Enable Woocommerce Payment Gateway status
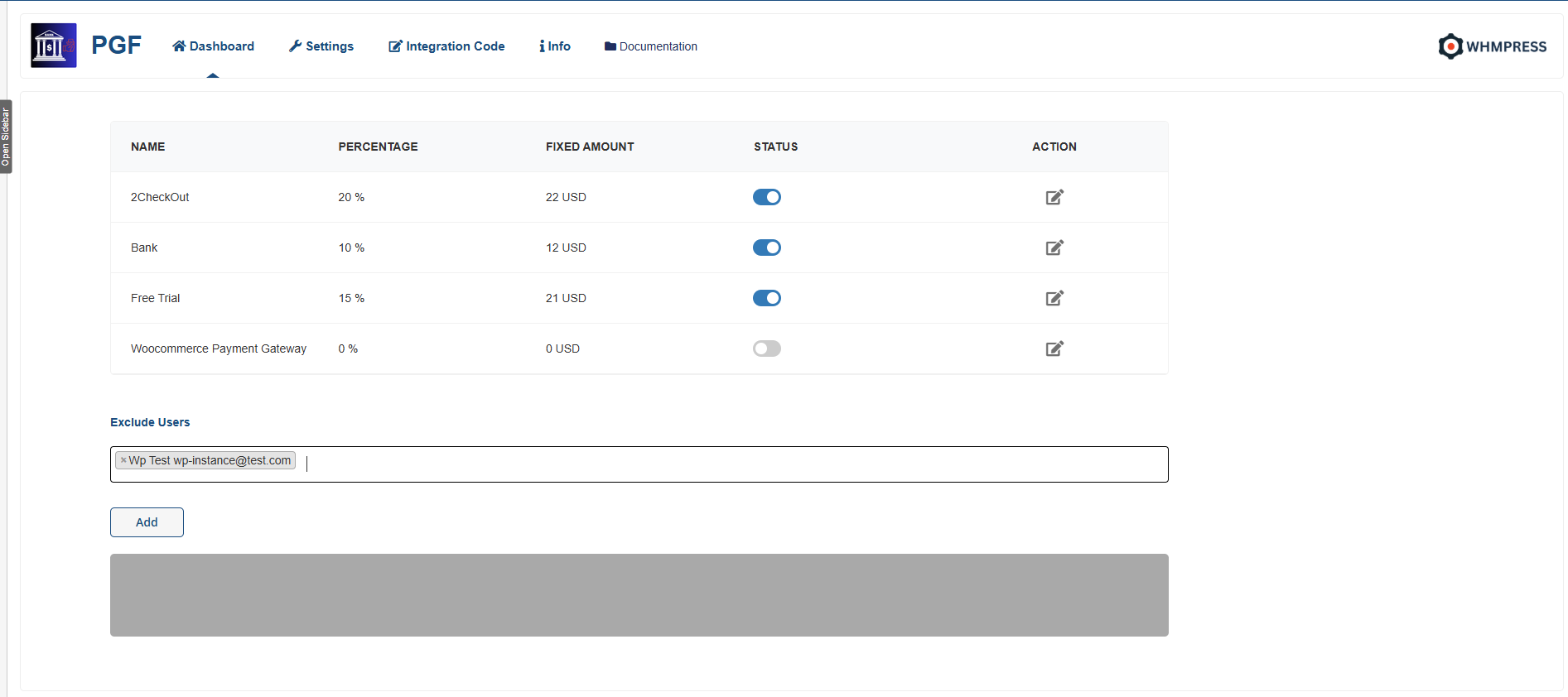Viewport: 1568px width, 697px height. click(766, 348)
